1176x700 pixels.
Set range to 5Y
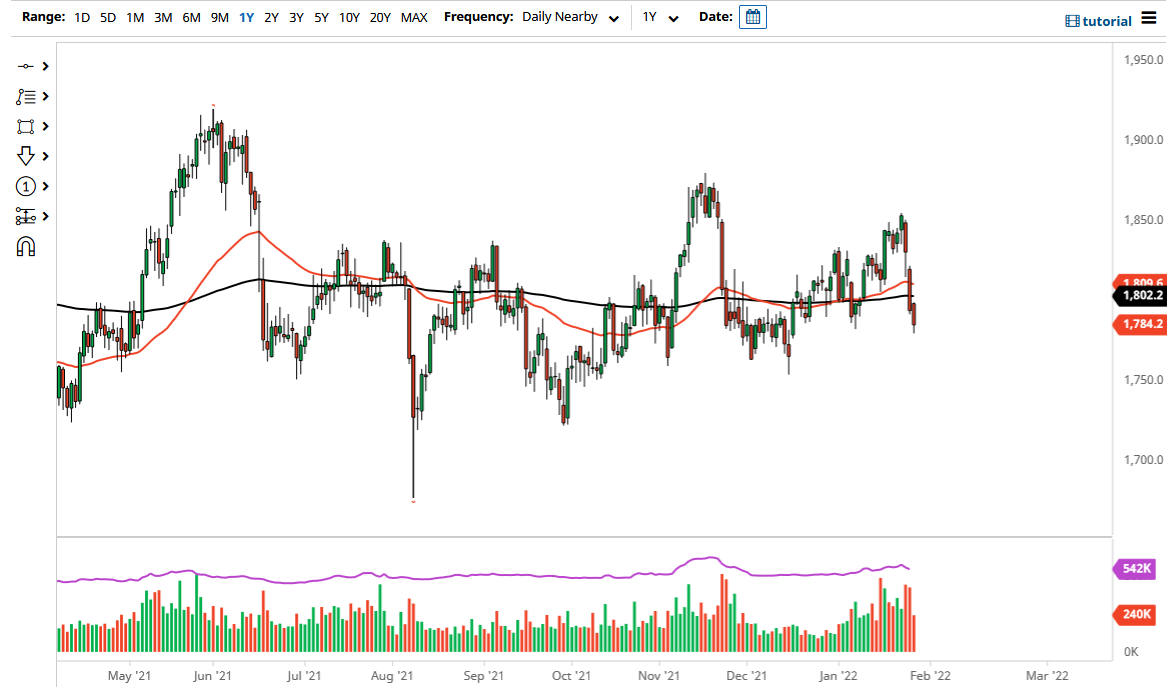tap(321, 17)
